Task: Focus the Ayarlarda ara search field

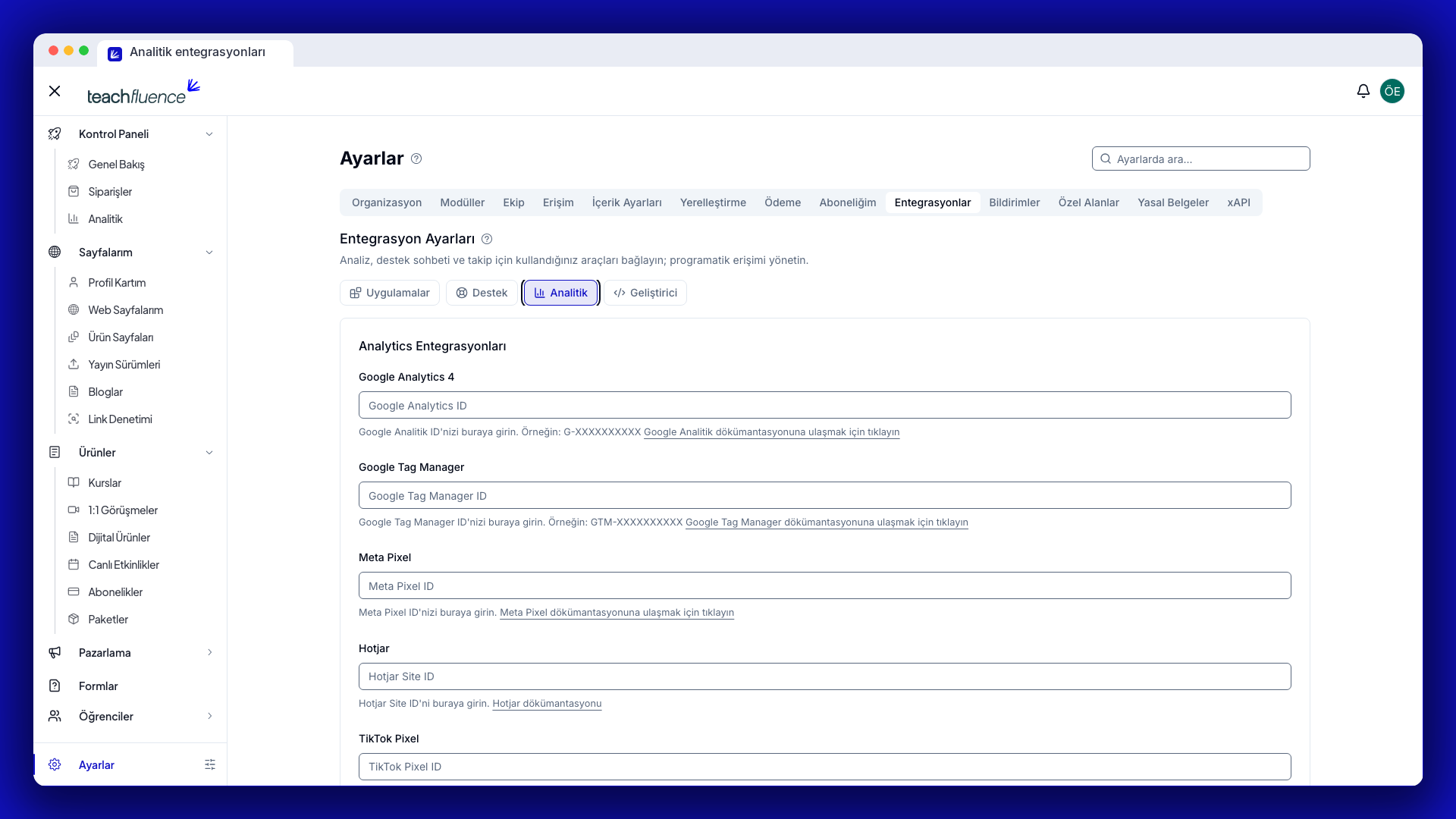Action: click(x=1200, y=158)
